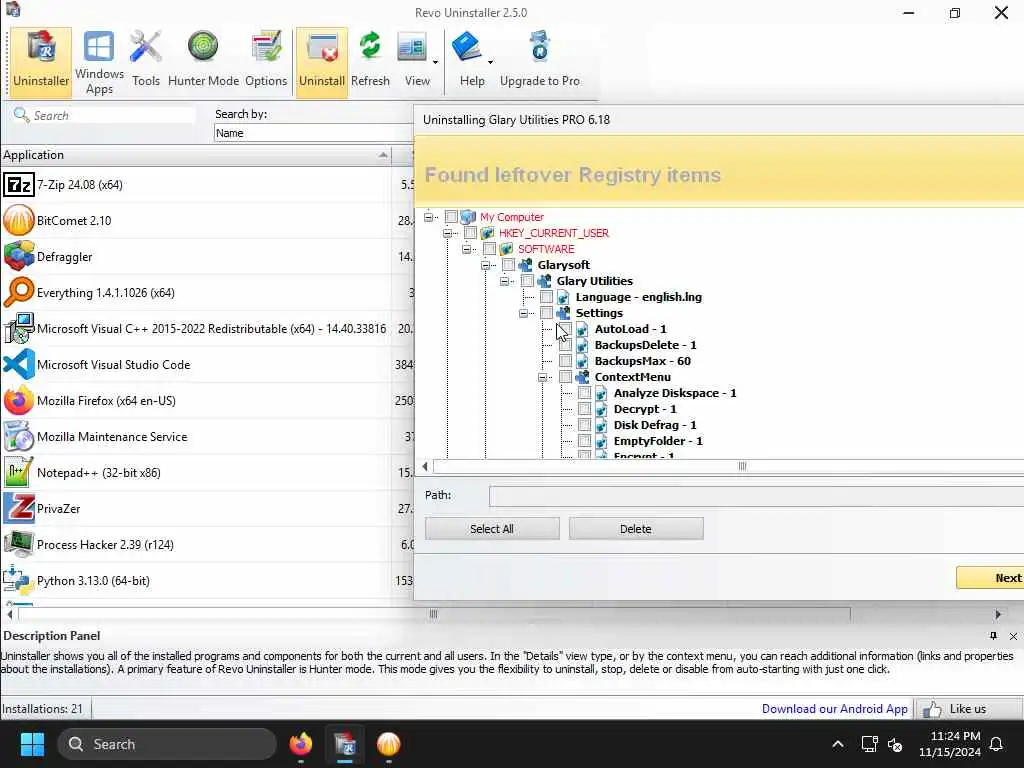This screenshot has height=768, width=1024.
Task: Close the Description Panel
Action: pos(1013,635)
